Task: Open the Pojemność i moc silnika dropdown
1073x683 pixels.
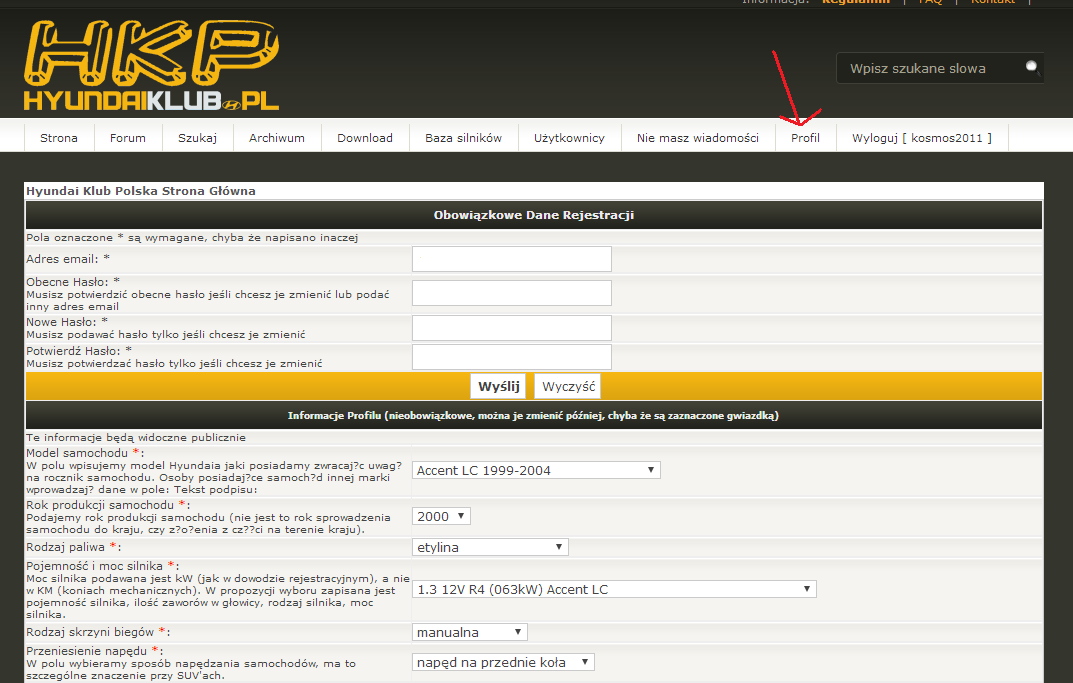Action: [x=614, y=589]
